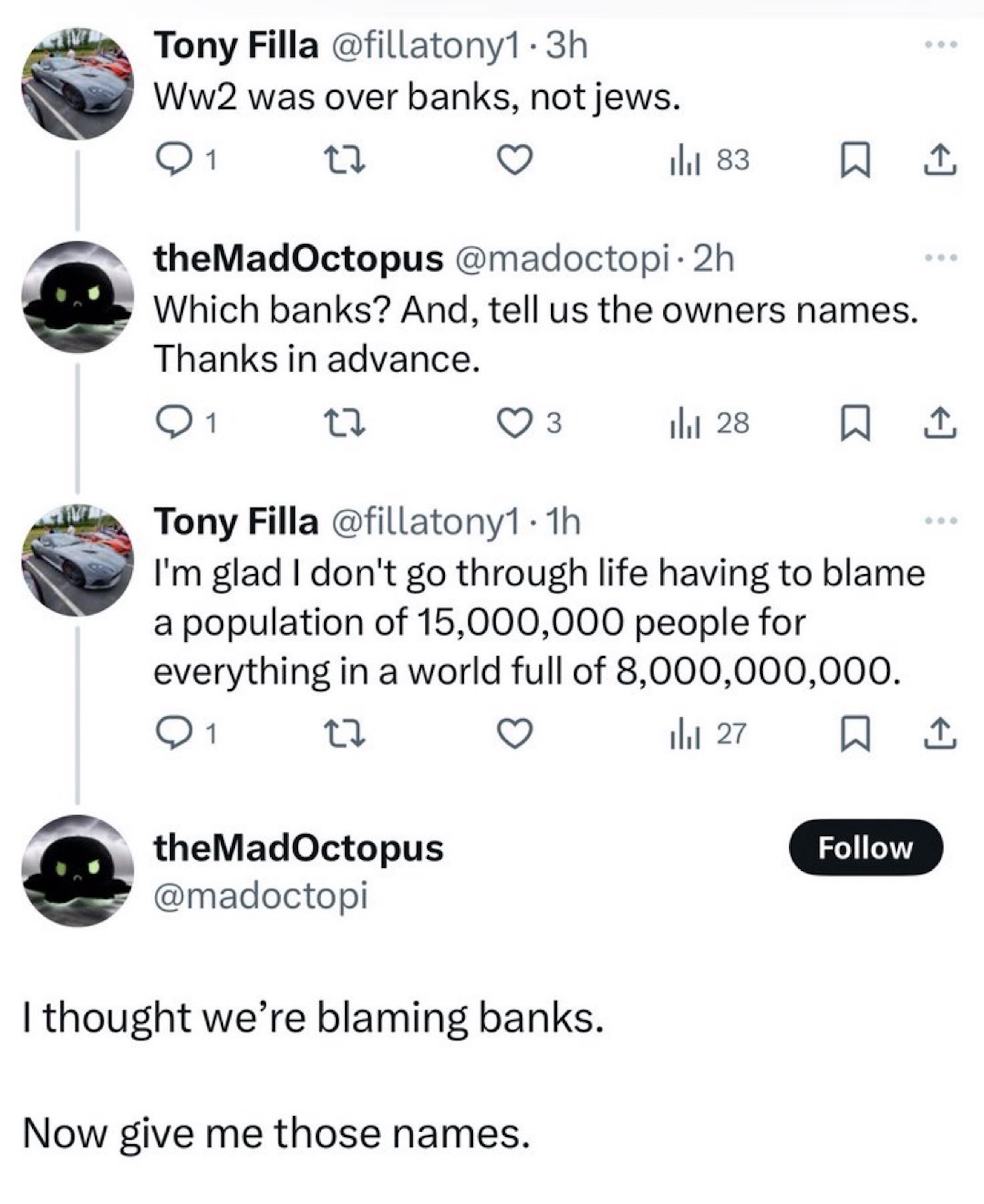Open @madoctopi handle in main tweet
Viewport: 984px width, 1204px height.
(260, 896)
